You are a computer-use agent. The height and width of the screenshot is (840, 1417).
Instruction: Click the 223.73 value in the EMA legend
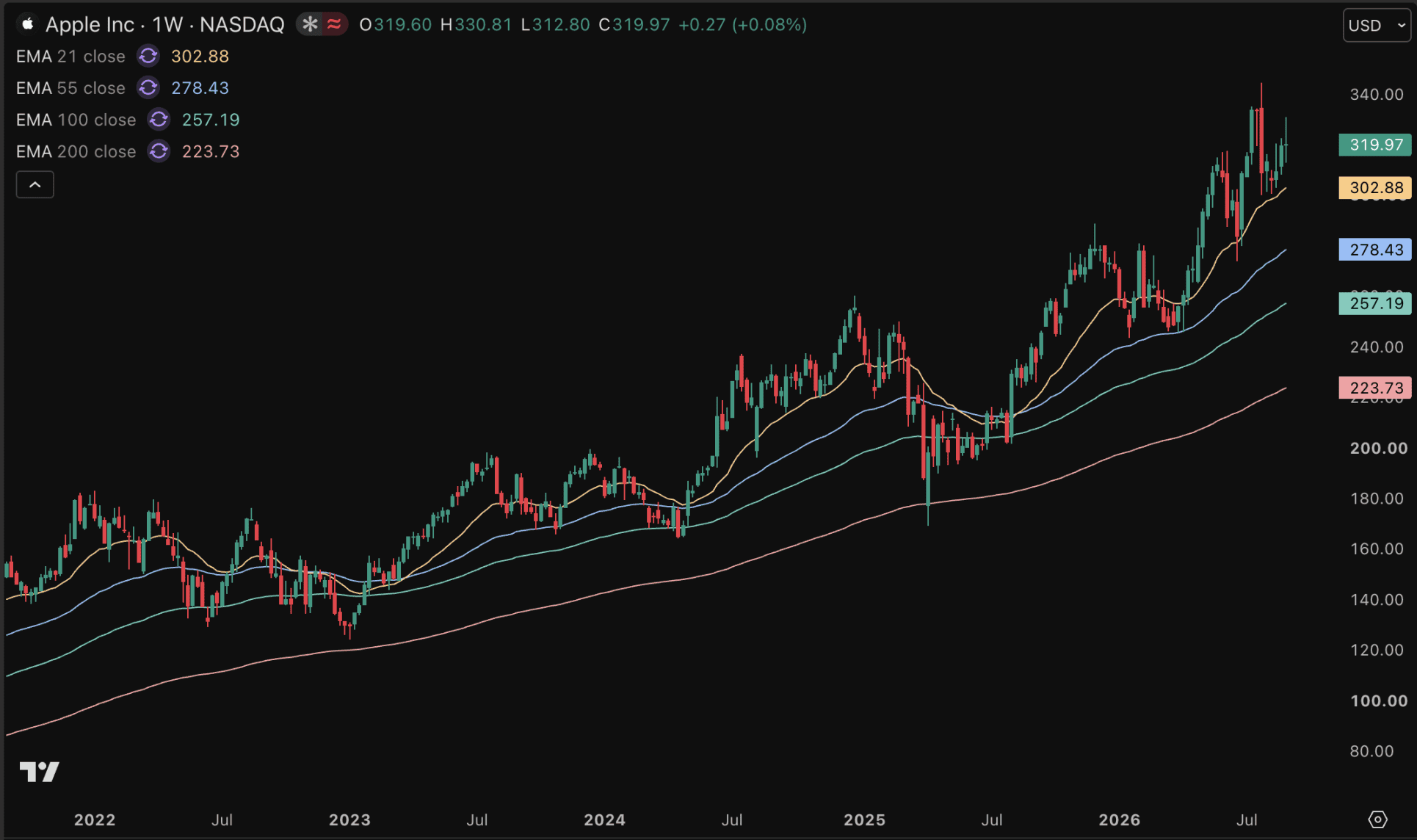coord(211,151)
